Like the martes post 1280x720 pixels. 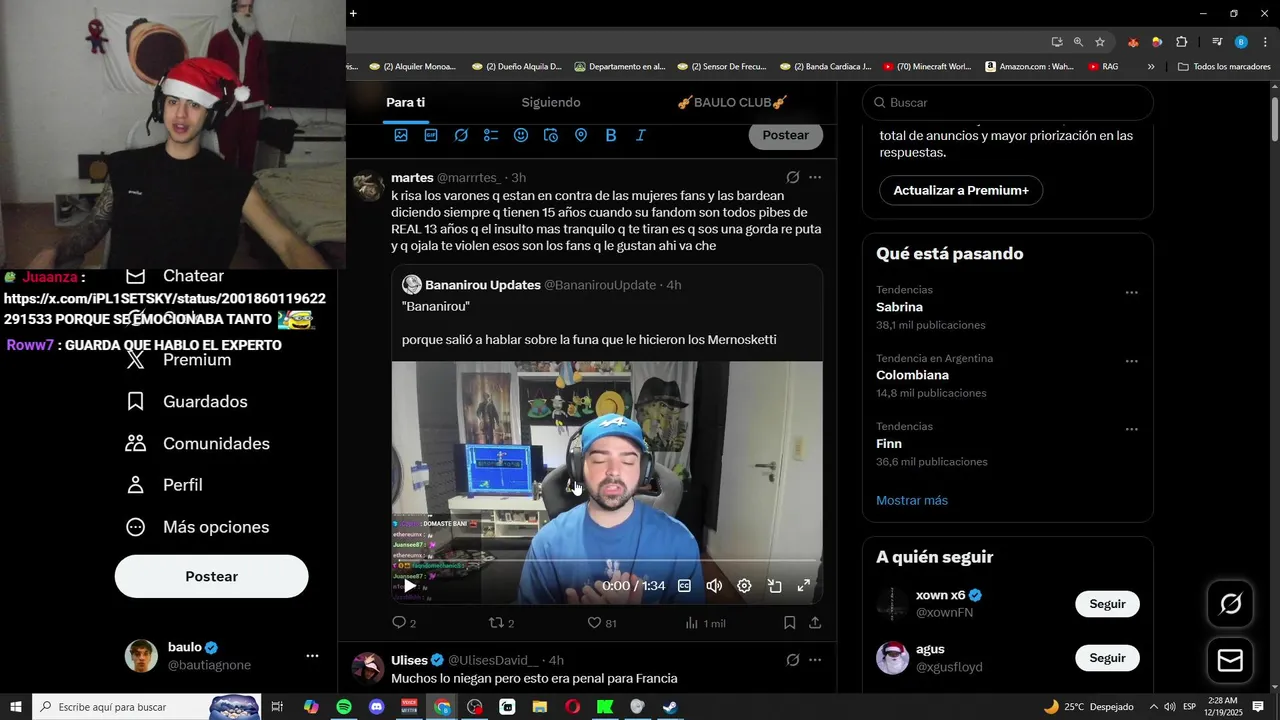tap(601, 623)
